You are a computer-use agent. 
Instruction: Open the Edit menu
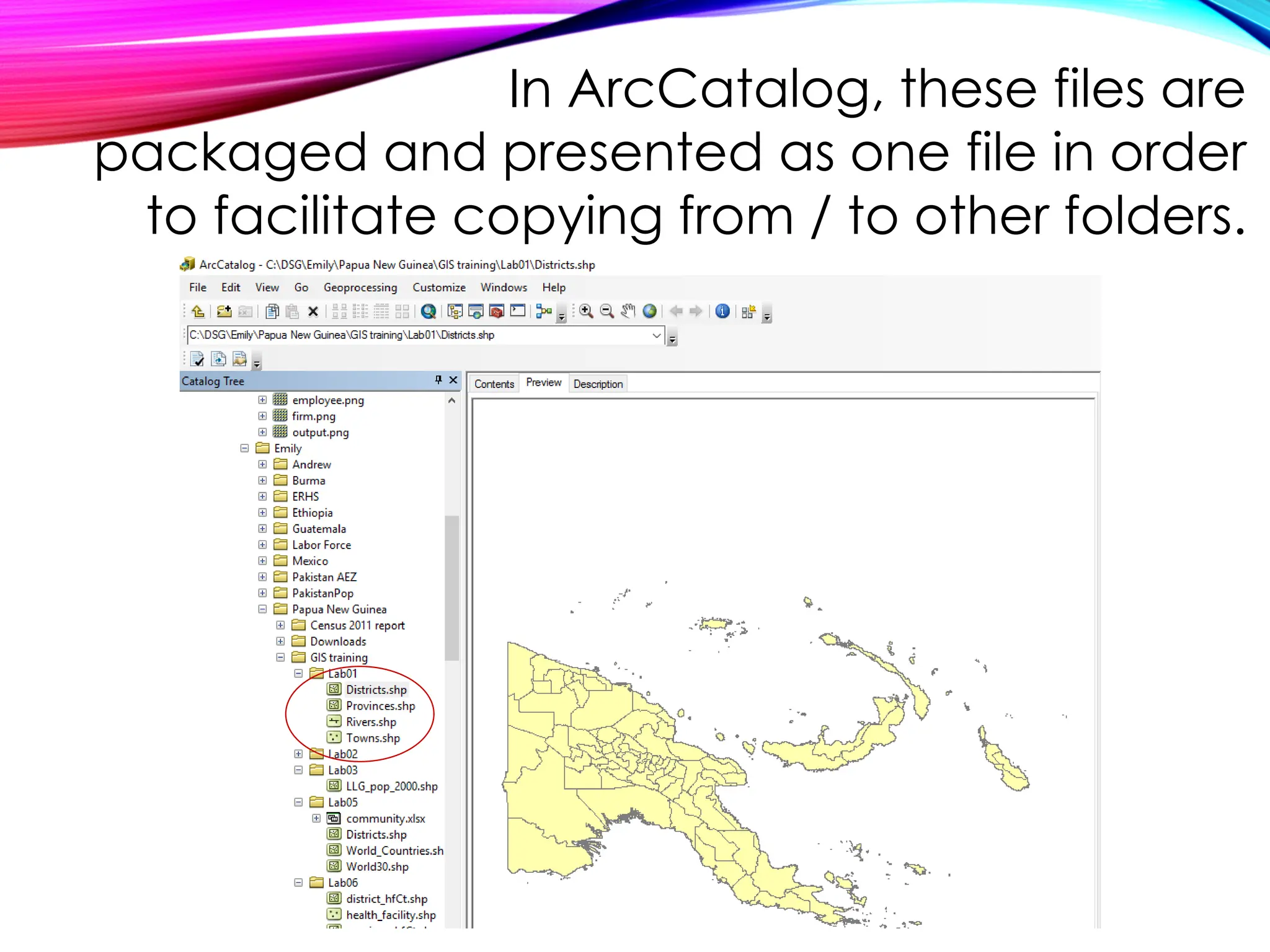[x=231, y=288]
